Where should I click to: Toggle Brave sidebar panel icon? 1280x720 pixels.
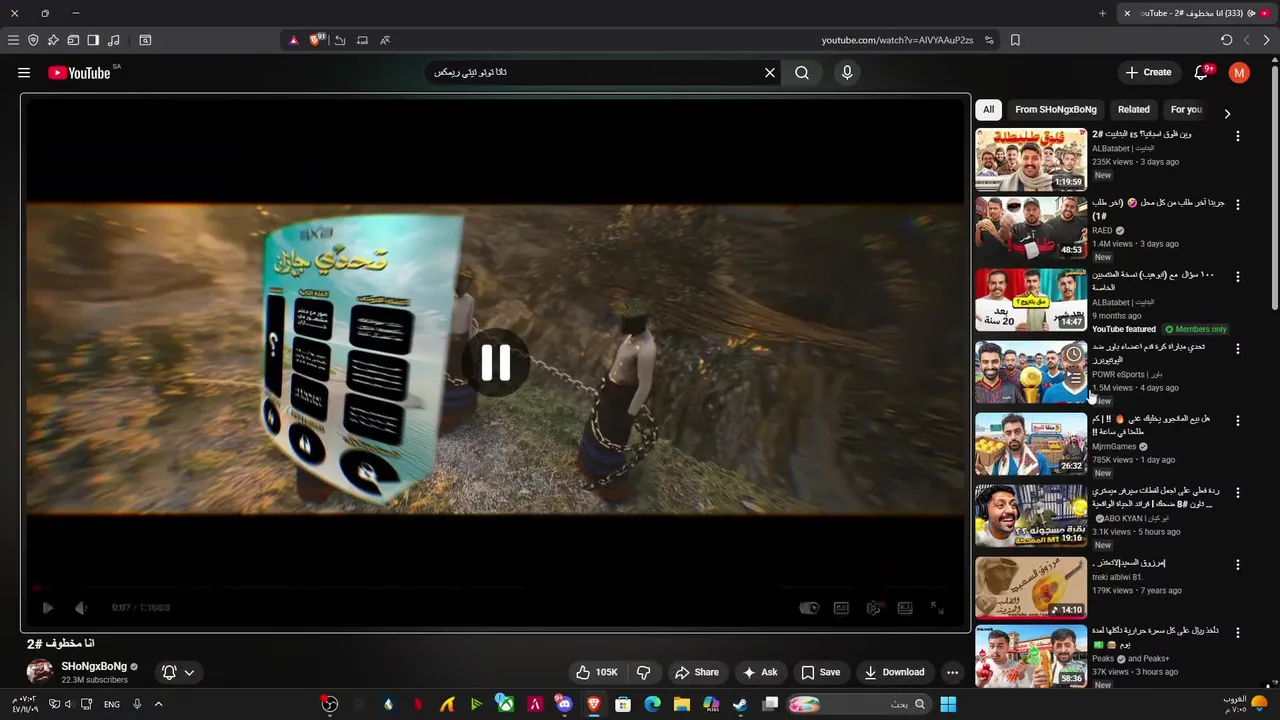click(x=93, y=40)
